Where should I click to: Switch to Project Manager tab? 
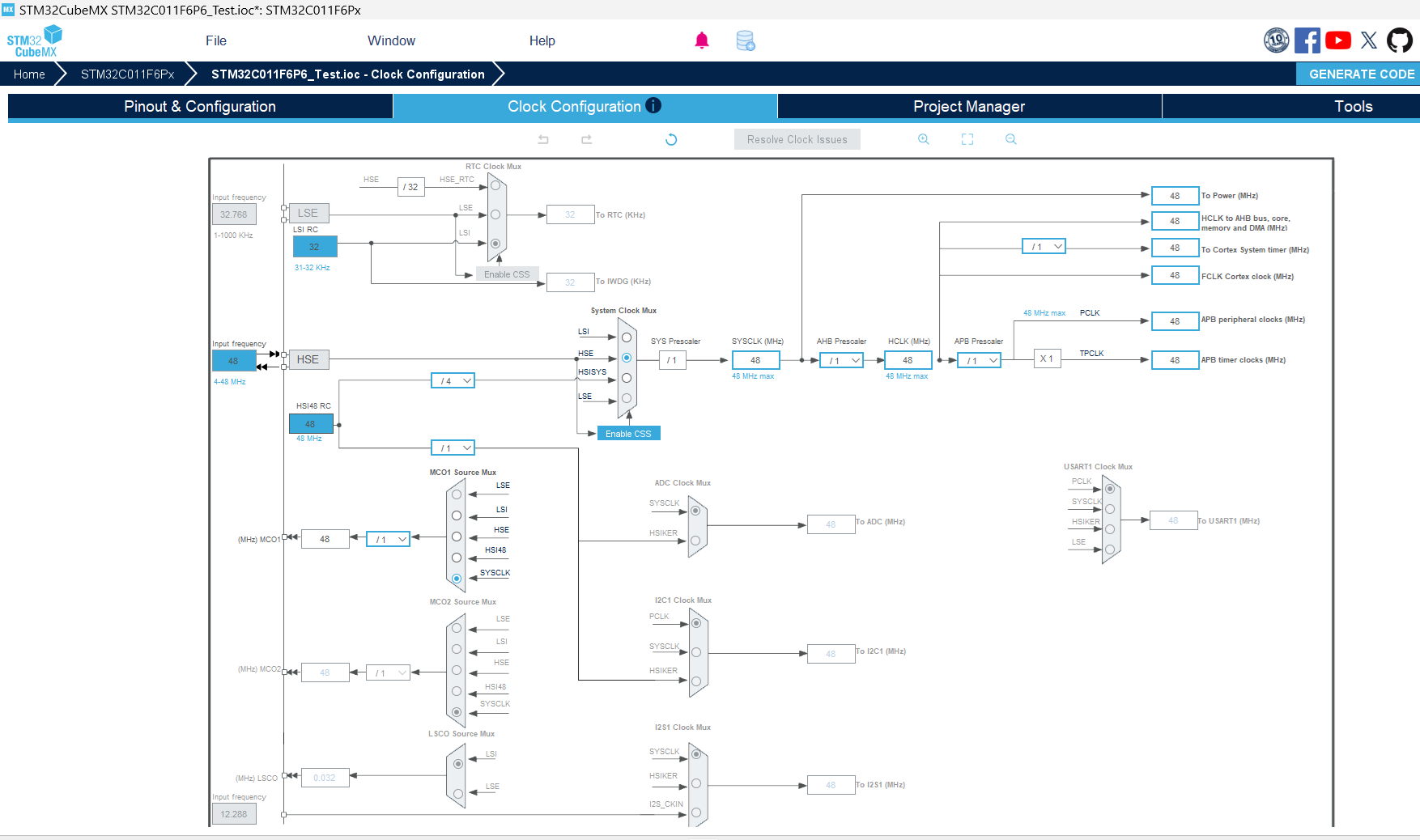(969, 106)
